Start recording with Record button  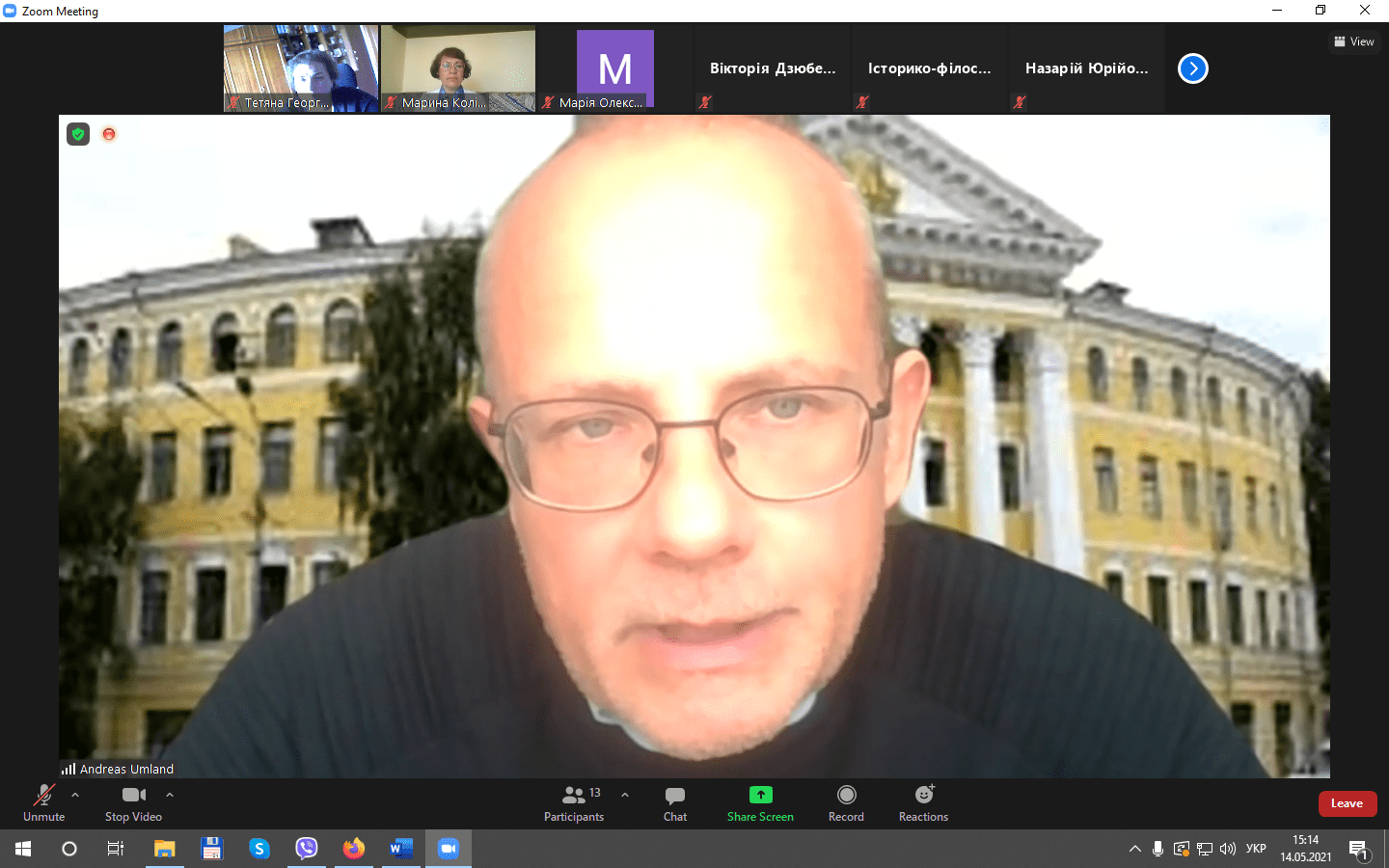coord(846,802)
